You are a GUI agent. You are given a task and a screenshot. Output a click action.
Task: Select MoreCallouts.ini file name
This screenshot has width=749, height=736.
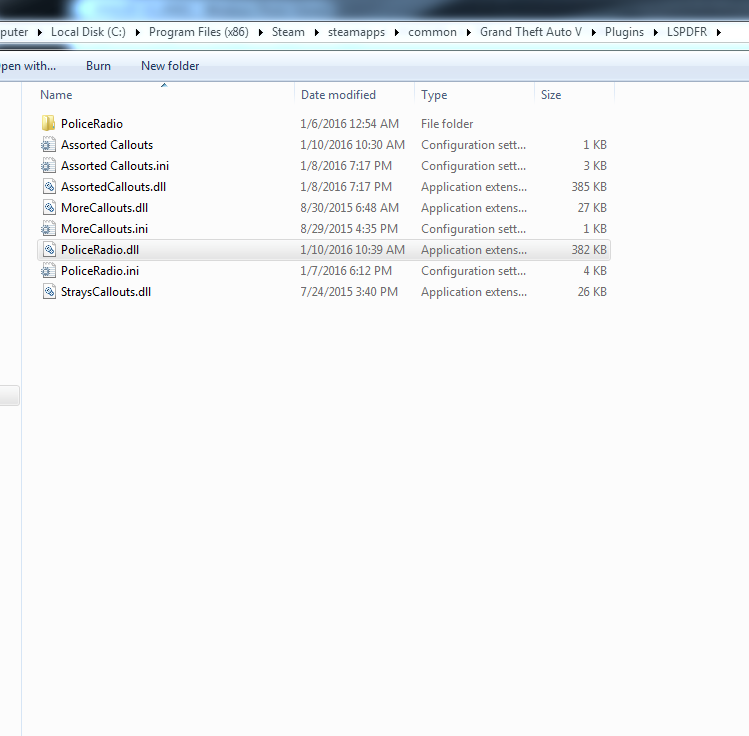pyautogui.click(x=104, y=229)
